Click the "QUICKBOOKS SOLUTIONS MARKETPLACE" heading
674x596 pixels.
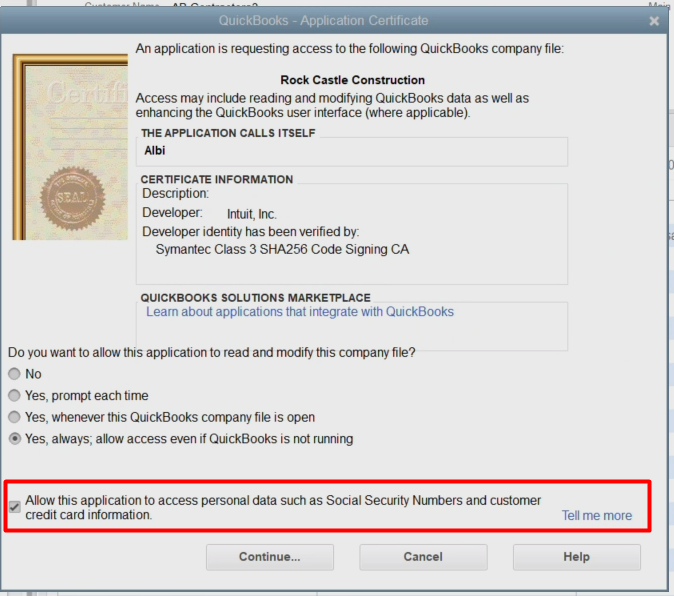click(x=255, y=298)
